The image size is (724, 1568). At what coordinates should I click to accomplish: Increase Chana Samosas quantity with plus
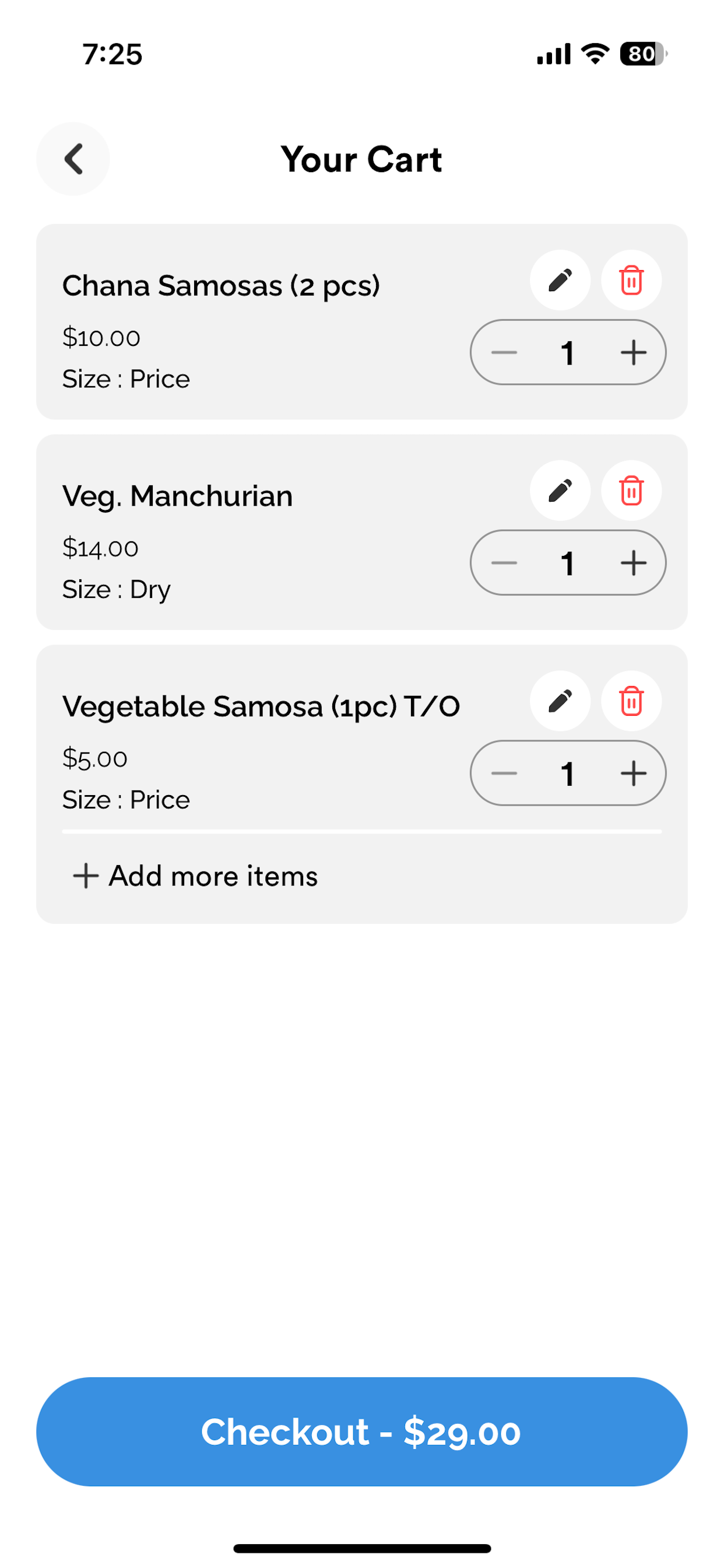pyautogui.click(x=632, y=352)
